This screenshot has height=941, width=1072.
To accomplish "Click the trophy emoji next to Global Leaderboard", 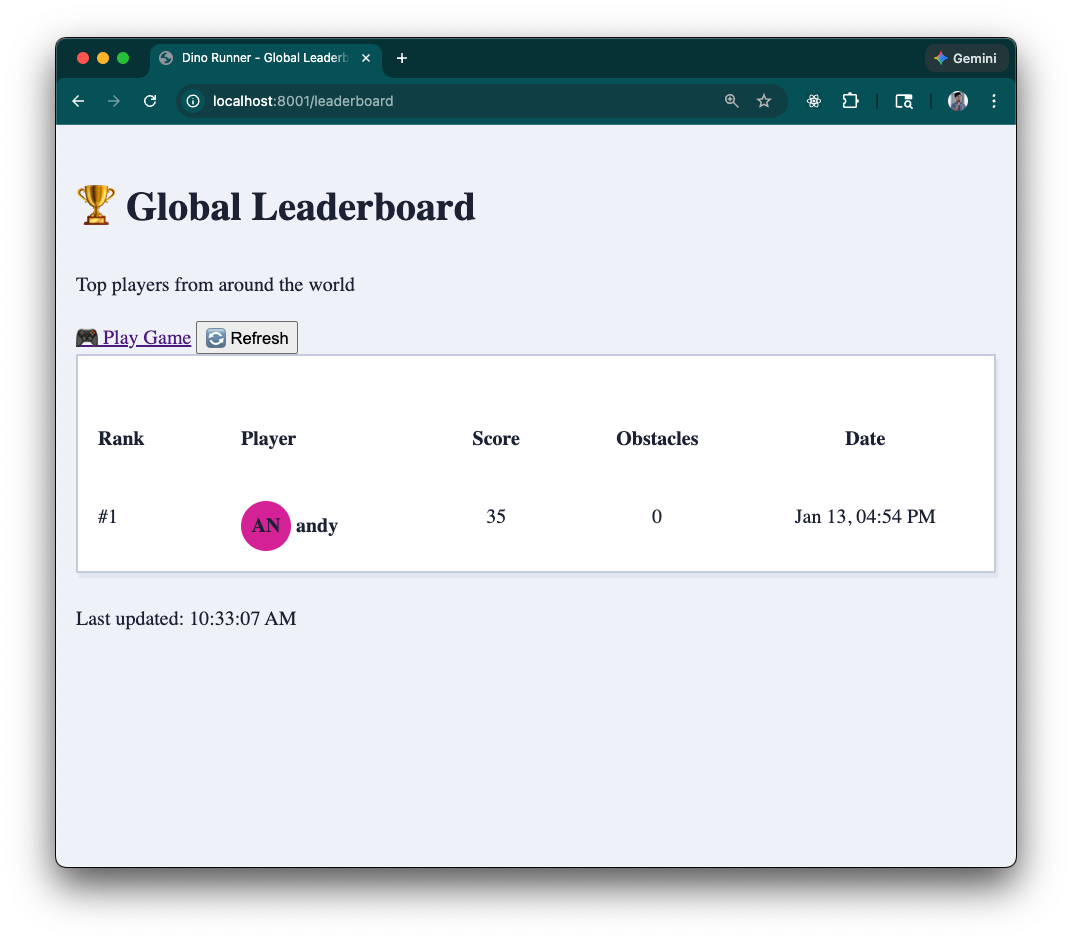I will tap(95, 205).
